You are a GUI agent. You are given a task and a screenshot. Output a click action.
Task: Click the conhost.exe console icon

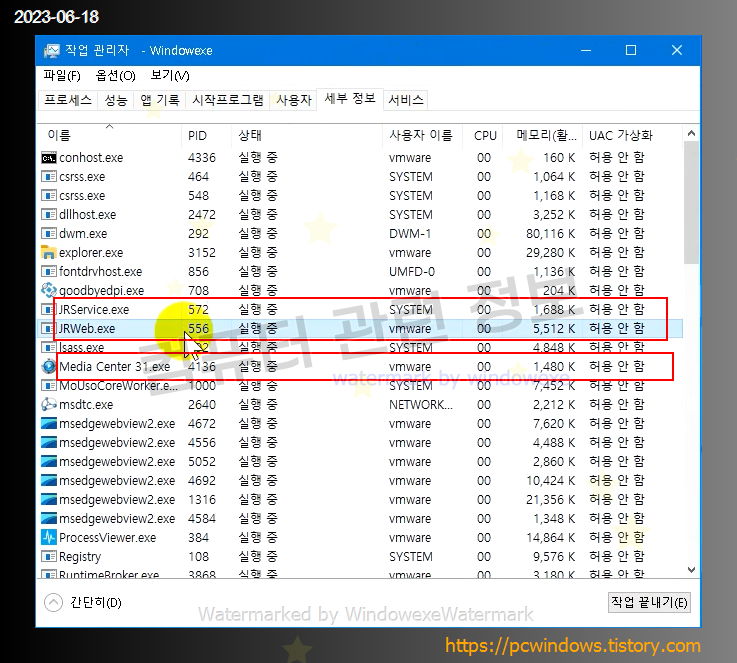tap(49, 158)
